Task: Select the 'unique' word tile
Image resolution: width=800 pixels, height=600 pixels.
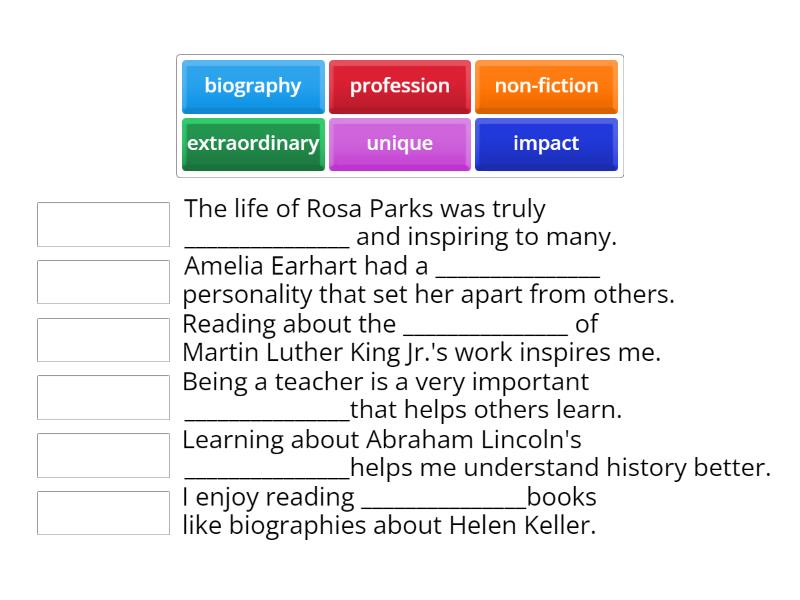Action: (400, 143)
